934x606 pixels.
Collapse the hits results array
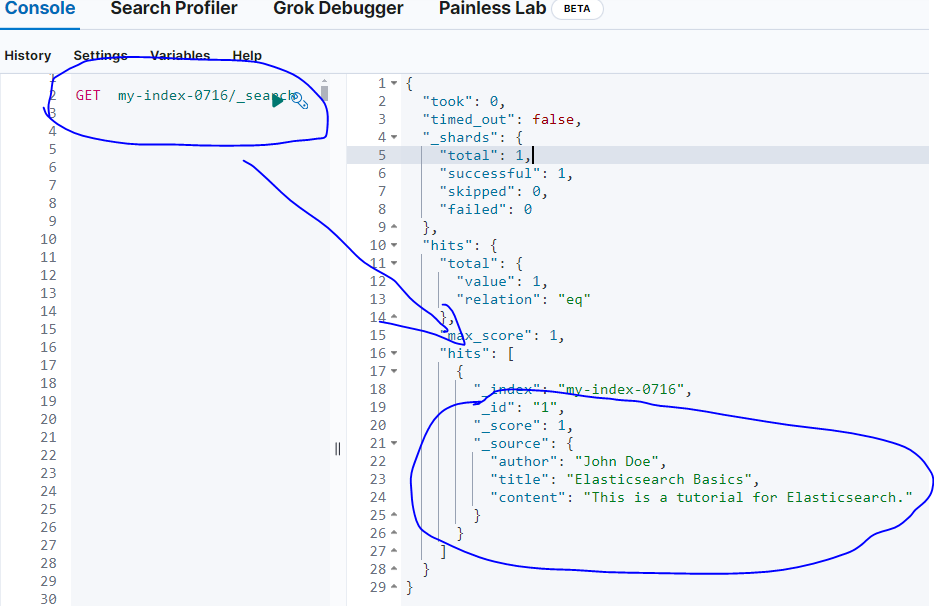[x=392, y=353]
